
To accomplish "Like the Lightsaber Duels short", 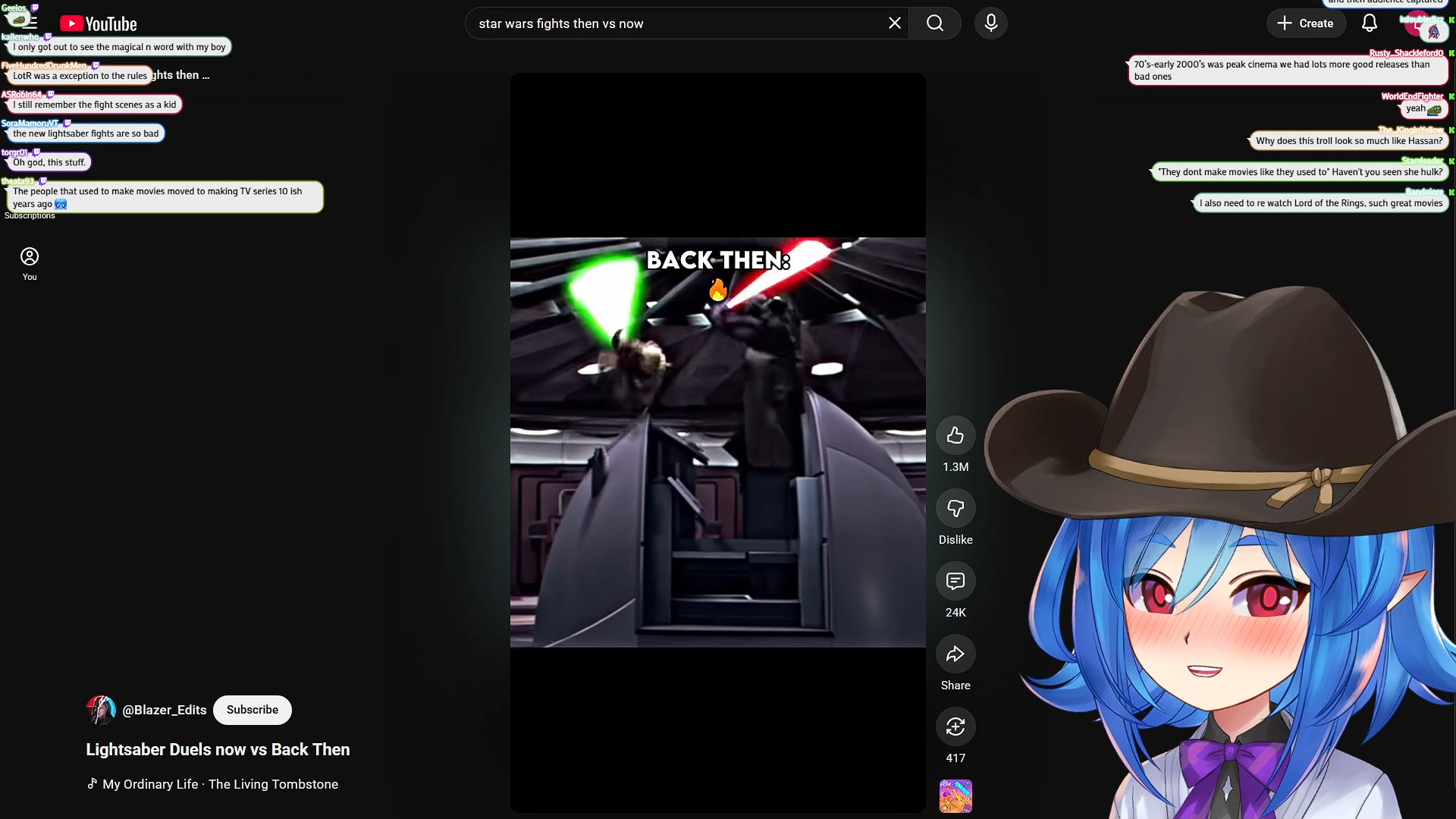I will [955, 435].
